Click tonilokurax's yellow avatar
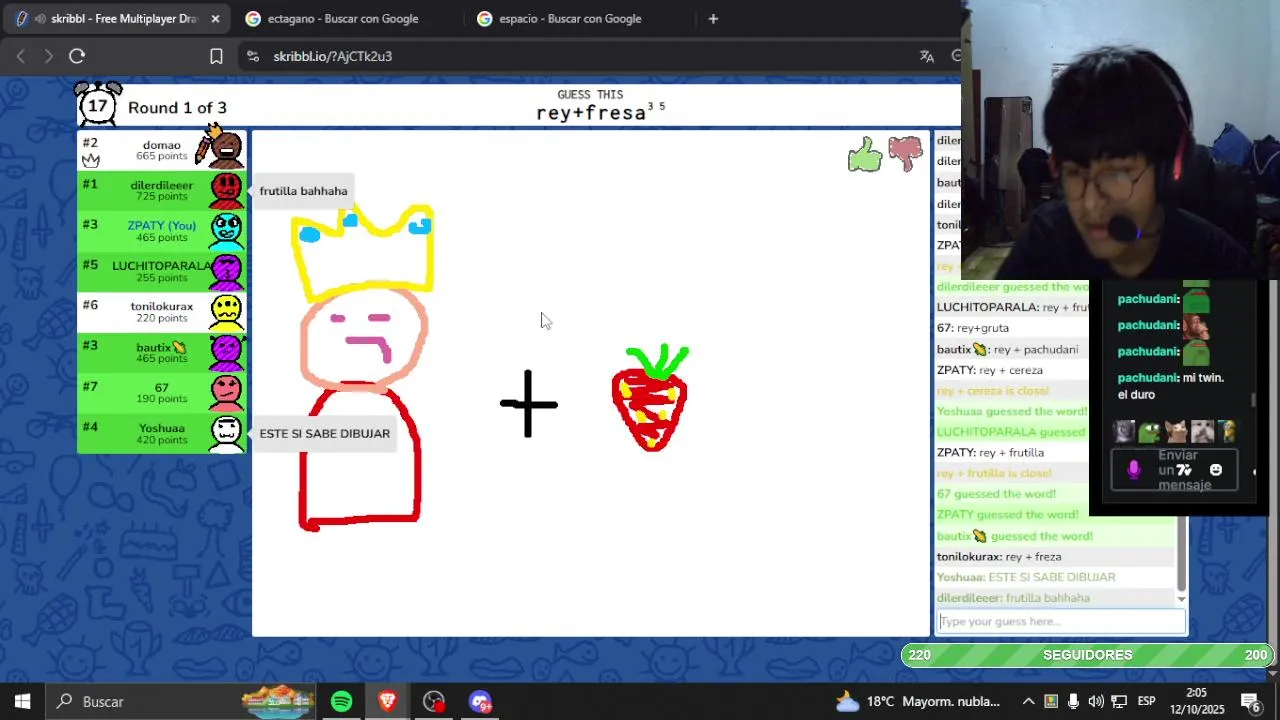 [227, 312]
